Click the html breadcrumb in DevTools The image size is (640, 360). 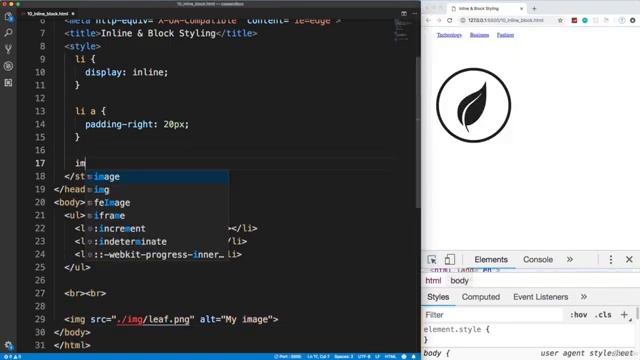433,281
